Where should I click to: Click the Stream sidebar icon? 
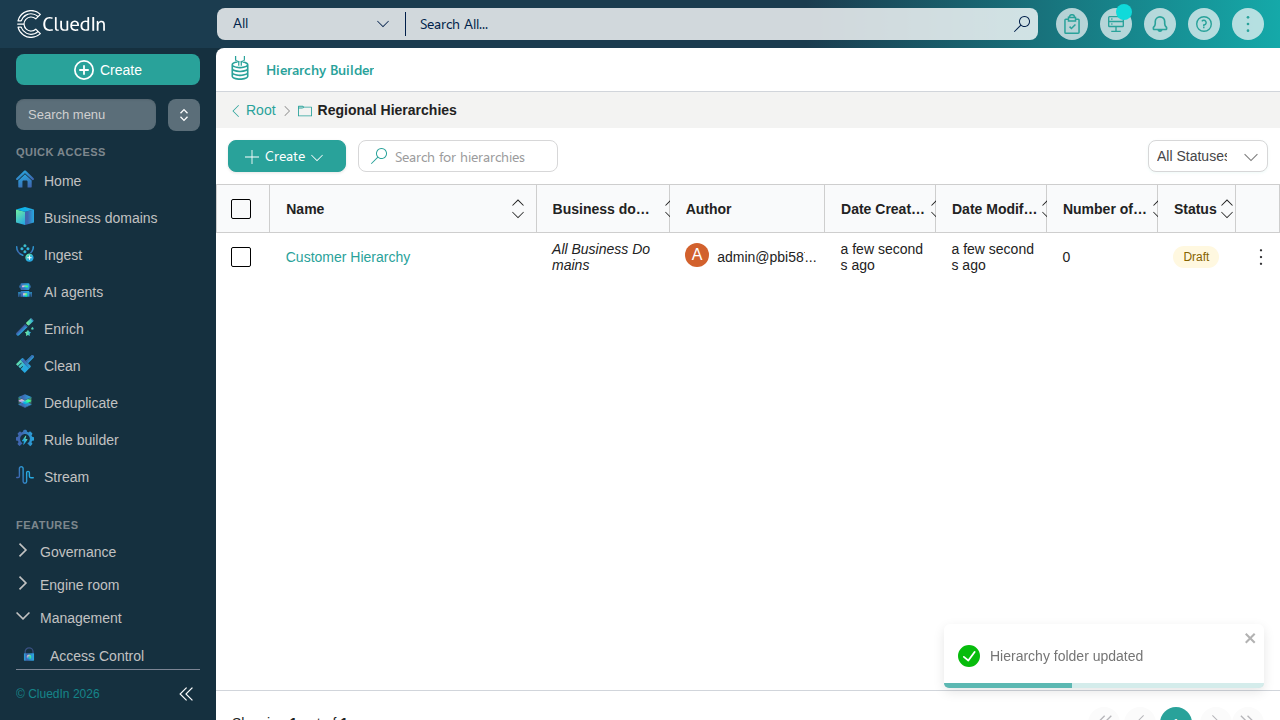coord(25,476)
